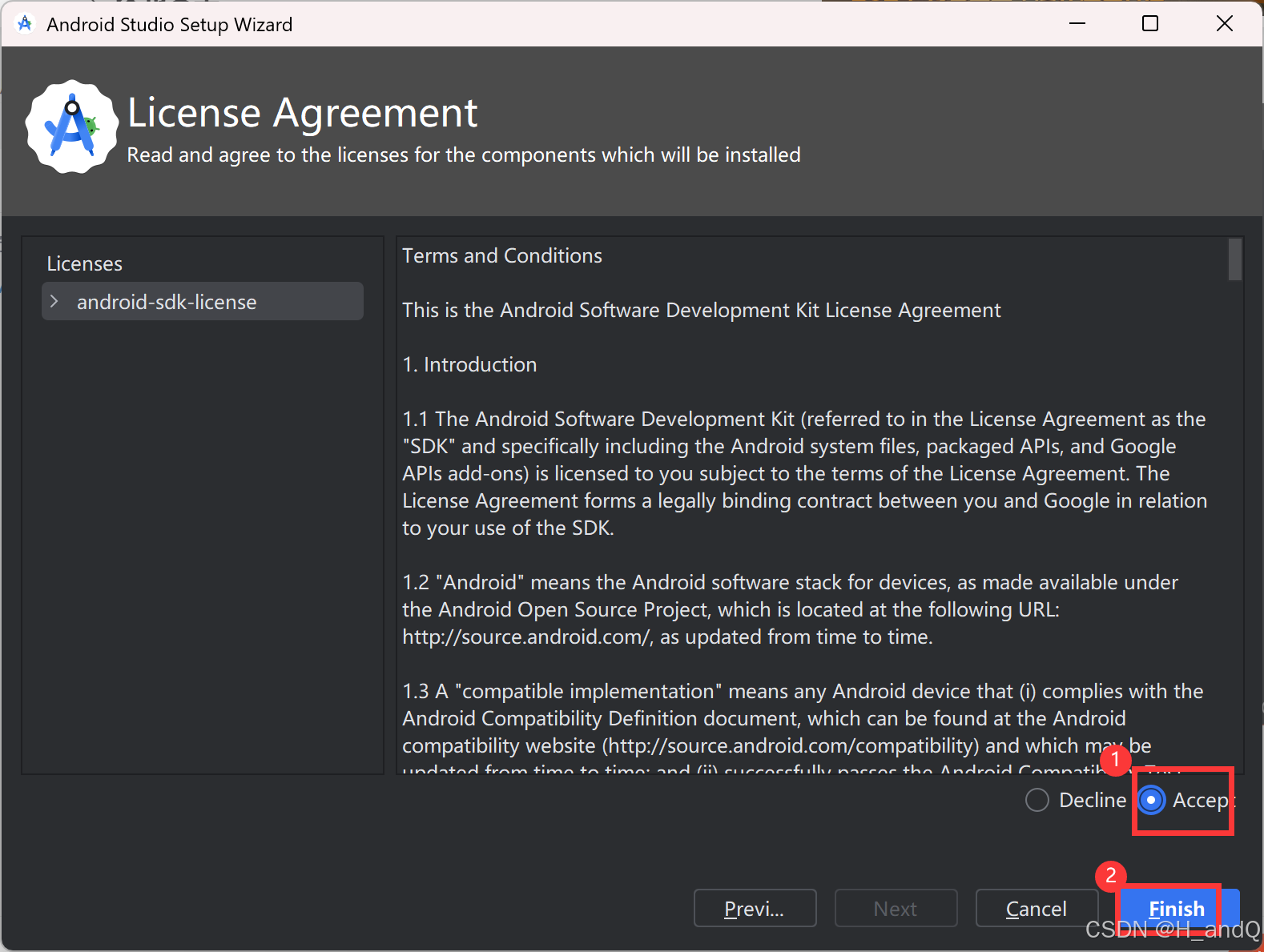Close the Setup Wizard window
1264x952 pixels.
1225,23
